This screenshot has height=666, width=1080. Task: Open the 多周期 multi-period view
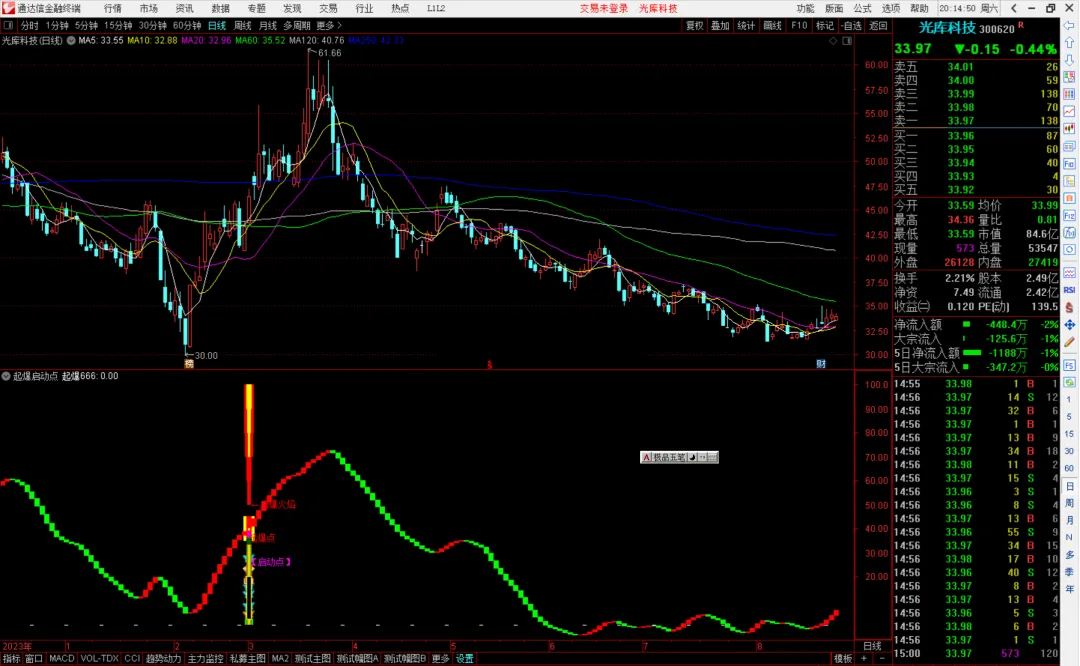tap(297, 25)
